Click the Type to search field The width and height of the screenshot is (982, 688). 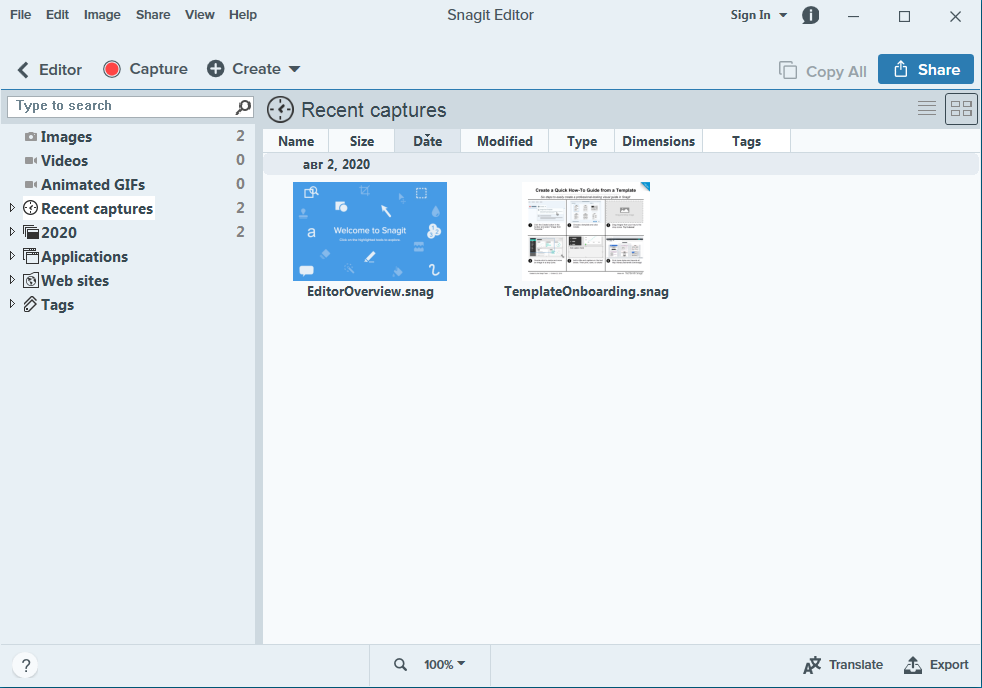120,106
